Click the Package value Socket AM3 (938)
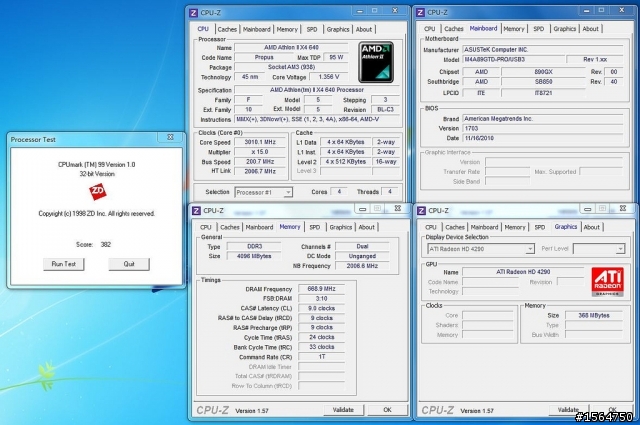Screen dimensions: 640x425 coord(291,67)
